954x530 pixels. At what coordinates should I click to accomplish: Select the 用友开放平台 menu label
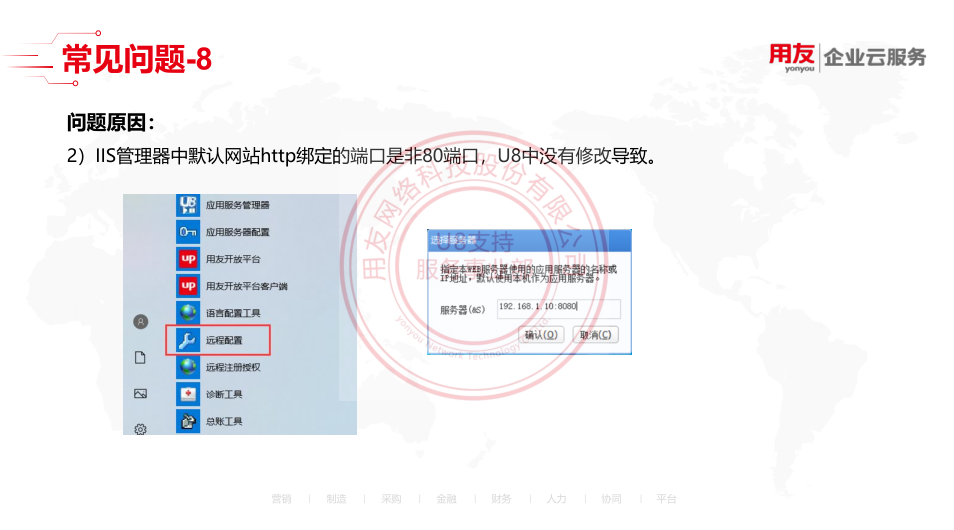pos(233,259)
